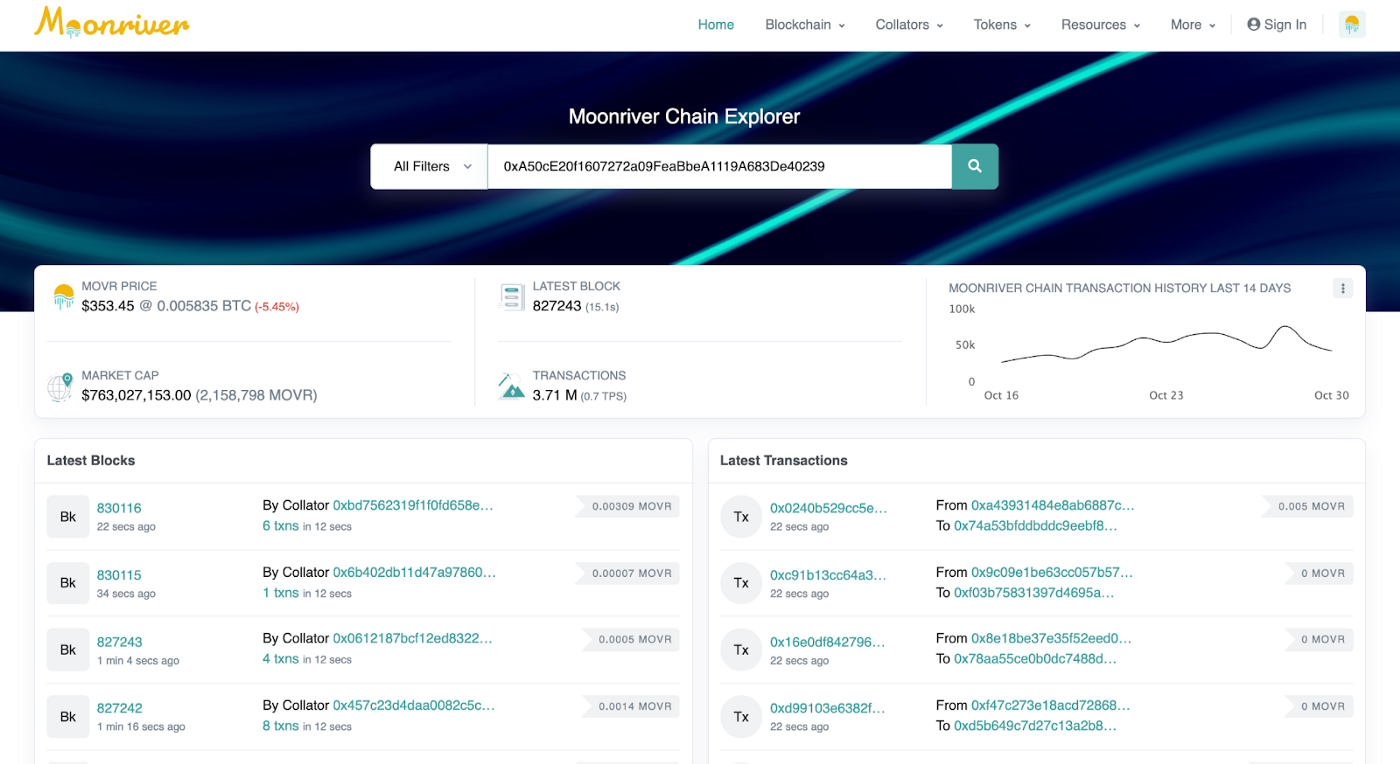Open recipient address 0xd5b649c7d27c13a2b8
This screenshot has width=1400, height=764.
point(1035,725)
